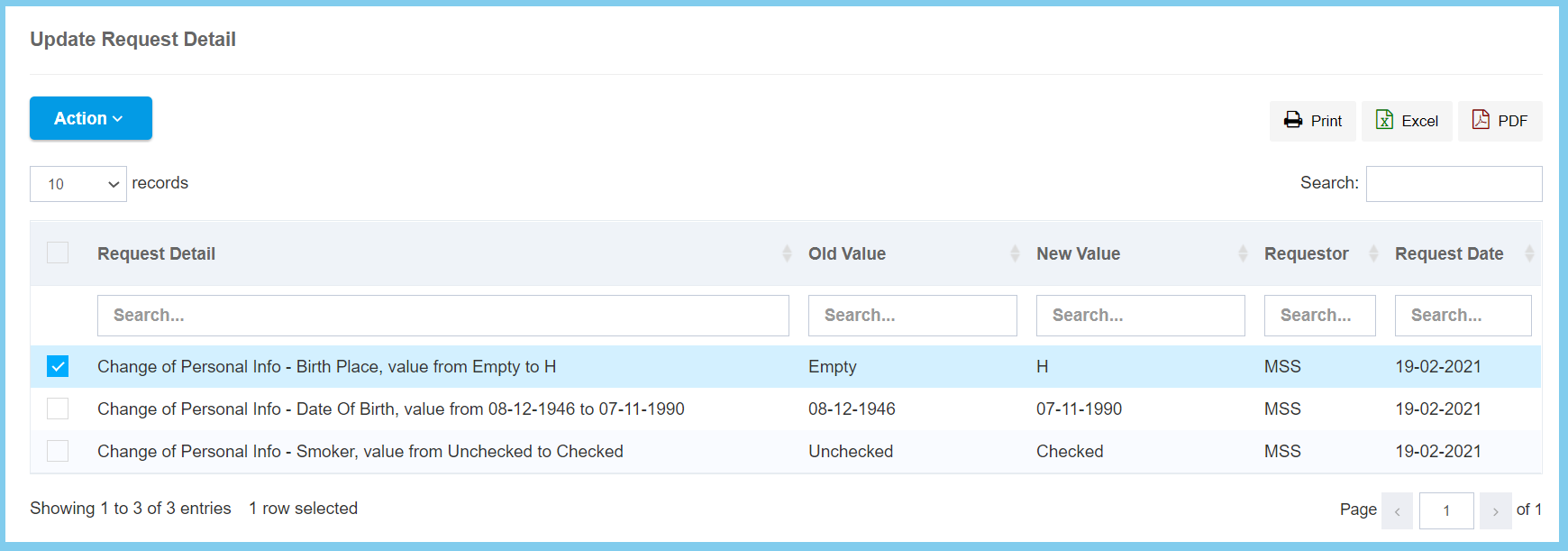Export table using the PDF icon

pos(1481,120)
